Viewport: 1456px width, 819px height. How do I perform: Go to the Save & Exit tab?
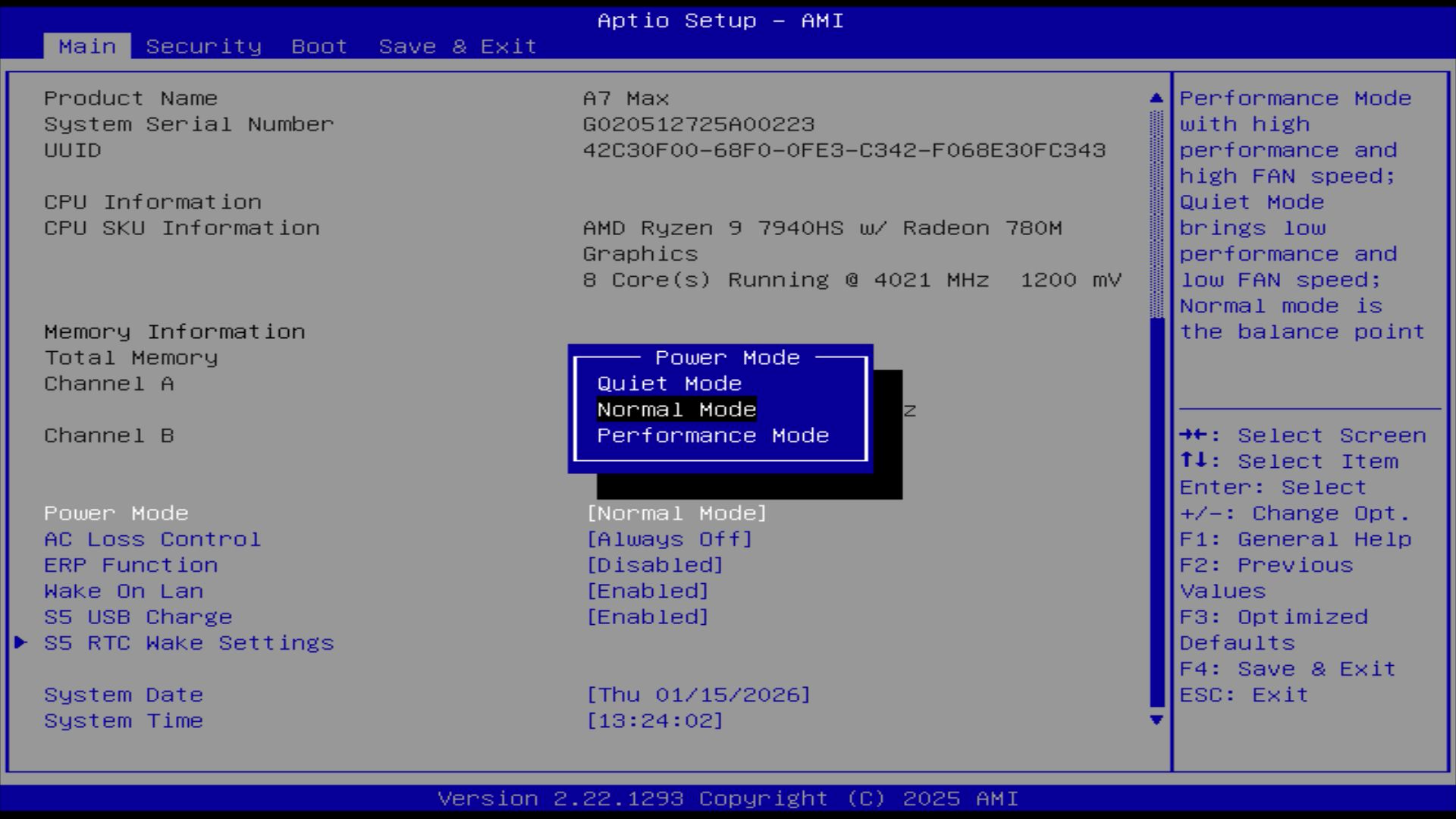457,46
